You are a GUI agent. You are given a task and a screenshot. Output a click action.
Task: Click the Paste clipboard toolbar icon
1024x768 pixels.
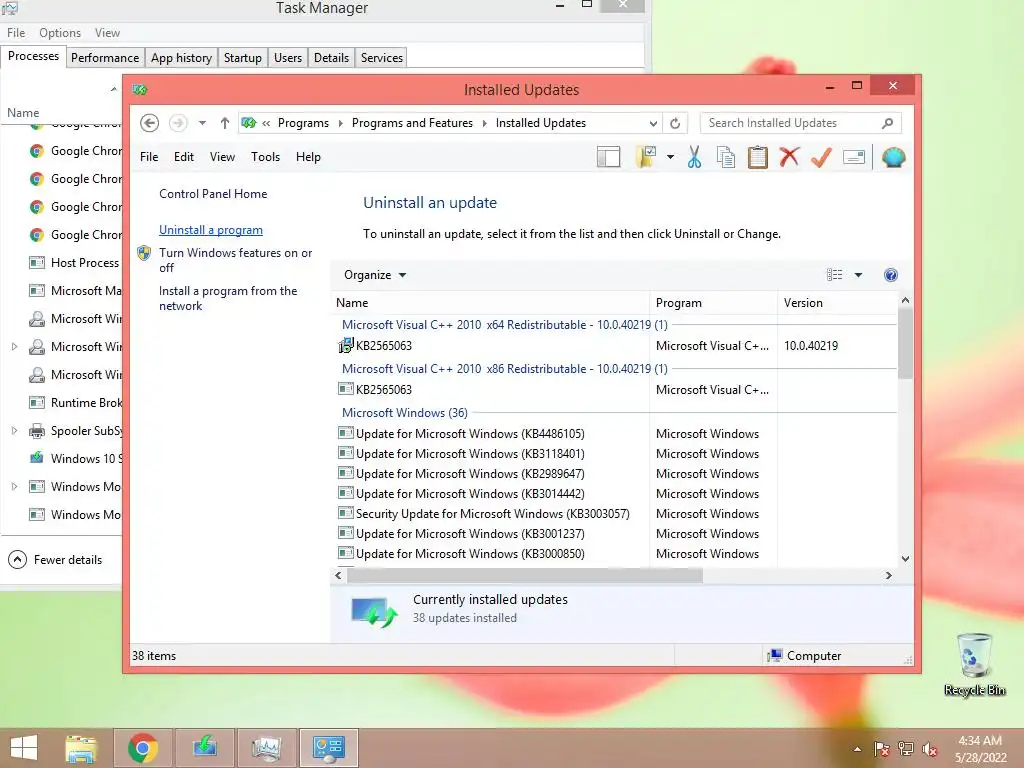point(758,157)
